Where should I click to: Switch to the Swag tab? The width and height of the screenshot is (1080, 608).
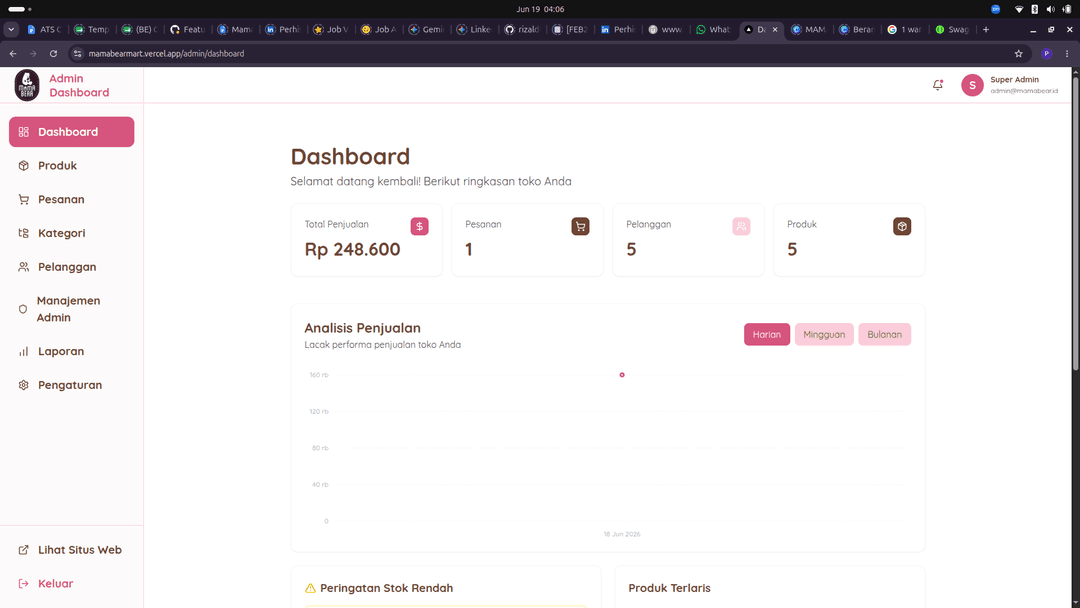(953, 30)
